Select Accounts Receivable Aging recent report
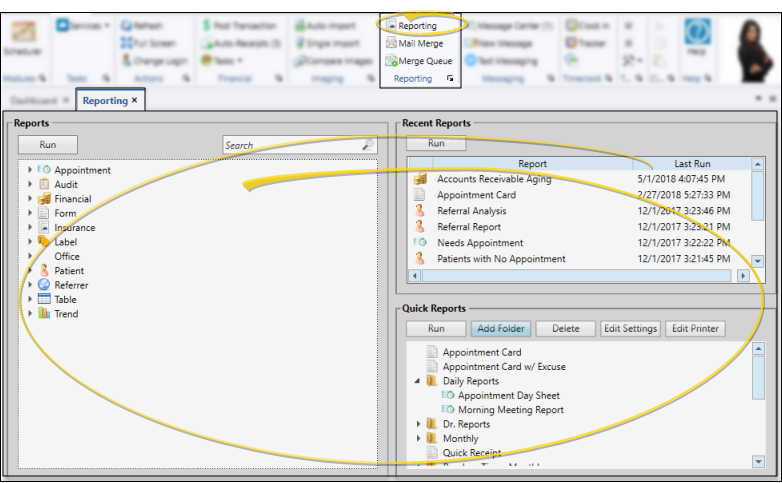This screenshot has height=483, width=782. coord(493,179)
